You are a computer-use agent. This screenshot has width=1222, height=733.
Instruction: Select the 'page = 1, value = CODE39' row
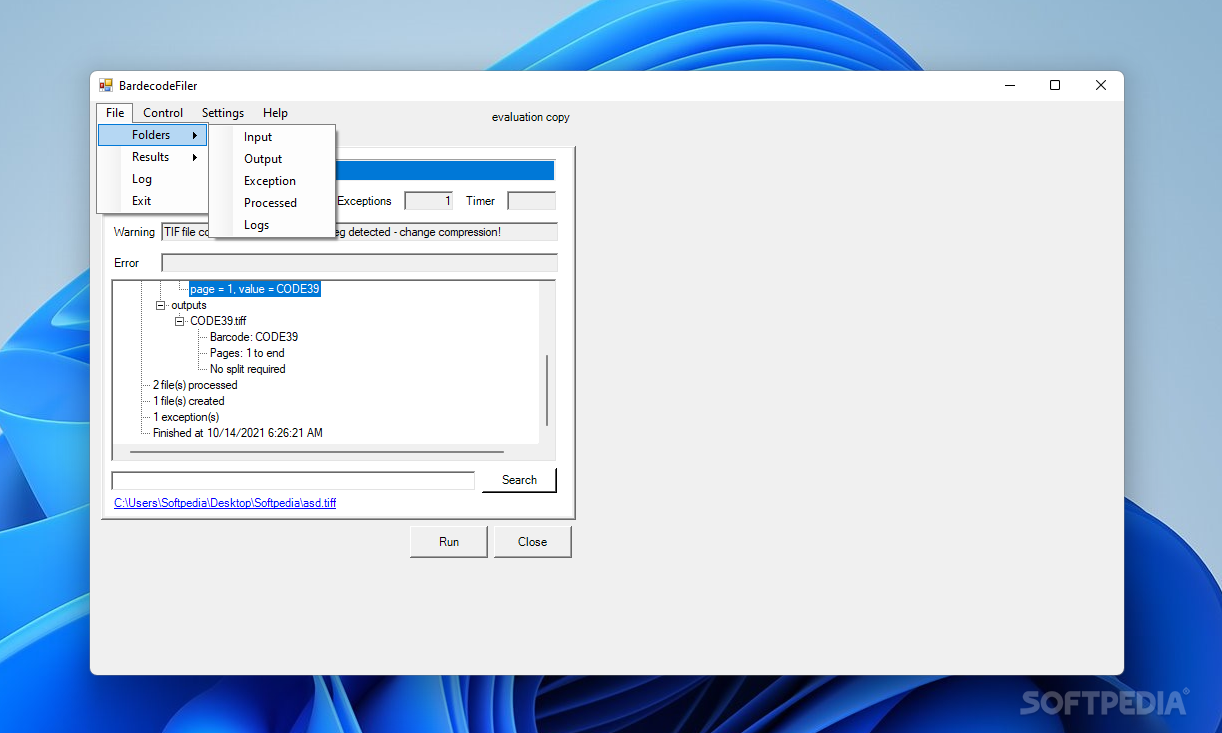(255, 289)
